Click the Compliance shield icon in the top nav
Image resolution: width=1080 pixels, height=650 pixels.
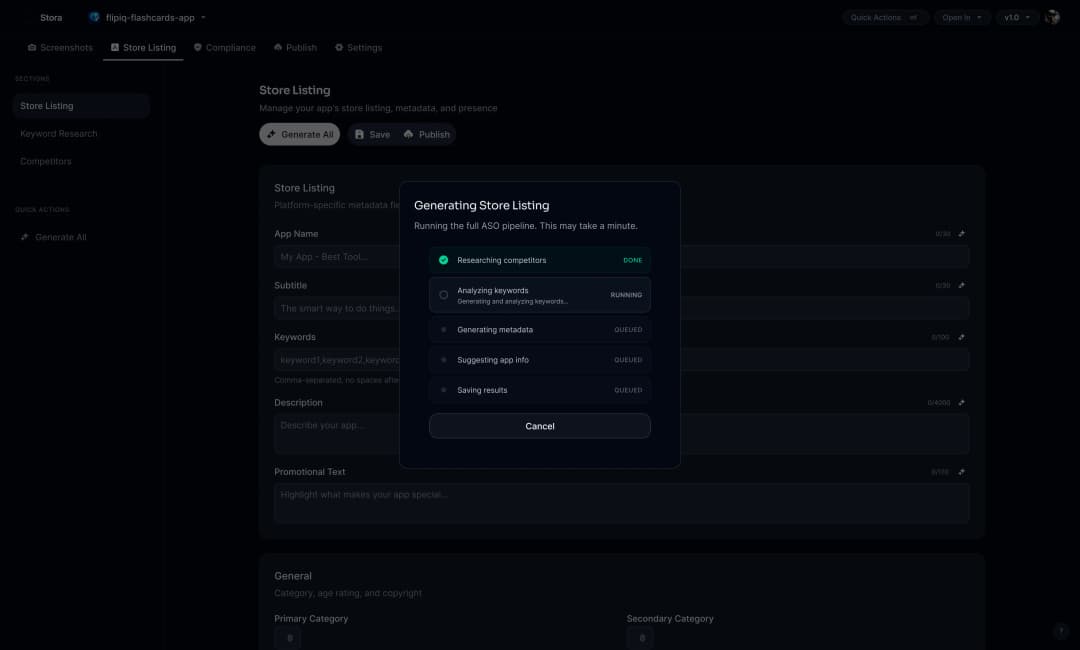point(198,47)
